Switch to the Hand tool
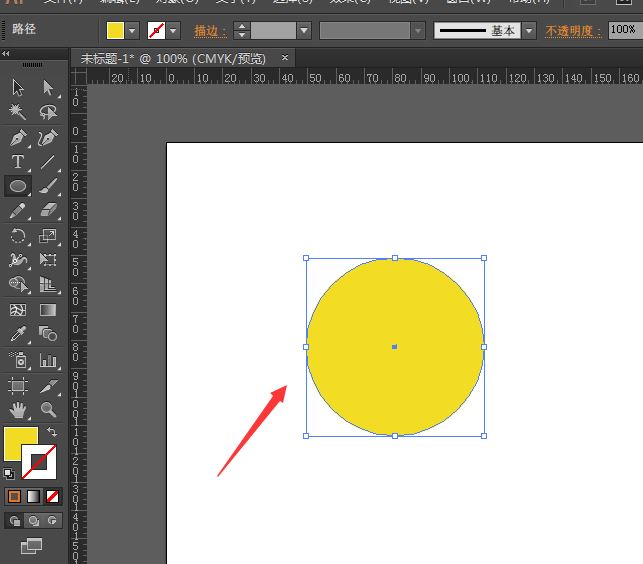643x564 pixels. coord(18,410)
